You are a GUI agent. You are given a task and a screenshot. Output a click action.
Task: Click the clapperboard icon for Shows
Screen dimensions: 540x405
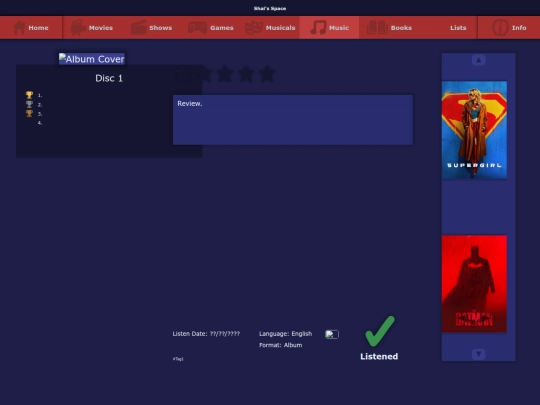(138, 28)
